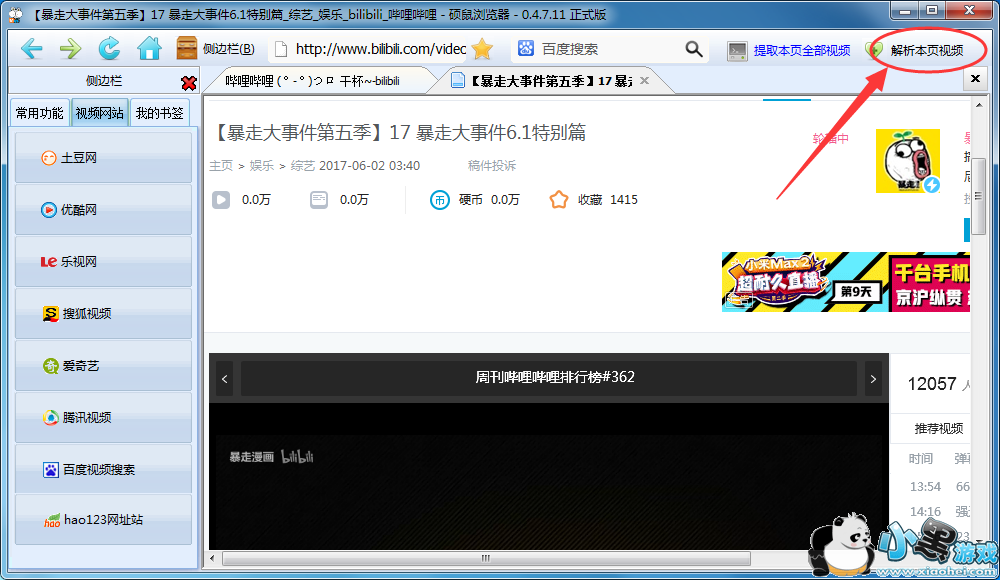Click the Baidu paw icon in search box
Viewport: 1000px width, 580px height.
pos(526,48)
